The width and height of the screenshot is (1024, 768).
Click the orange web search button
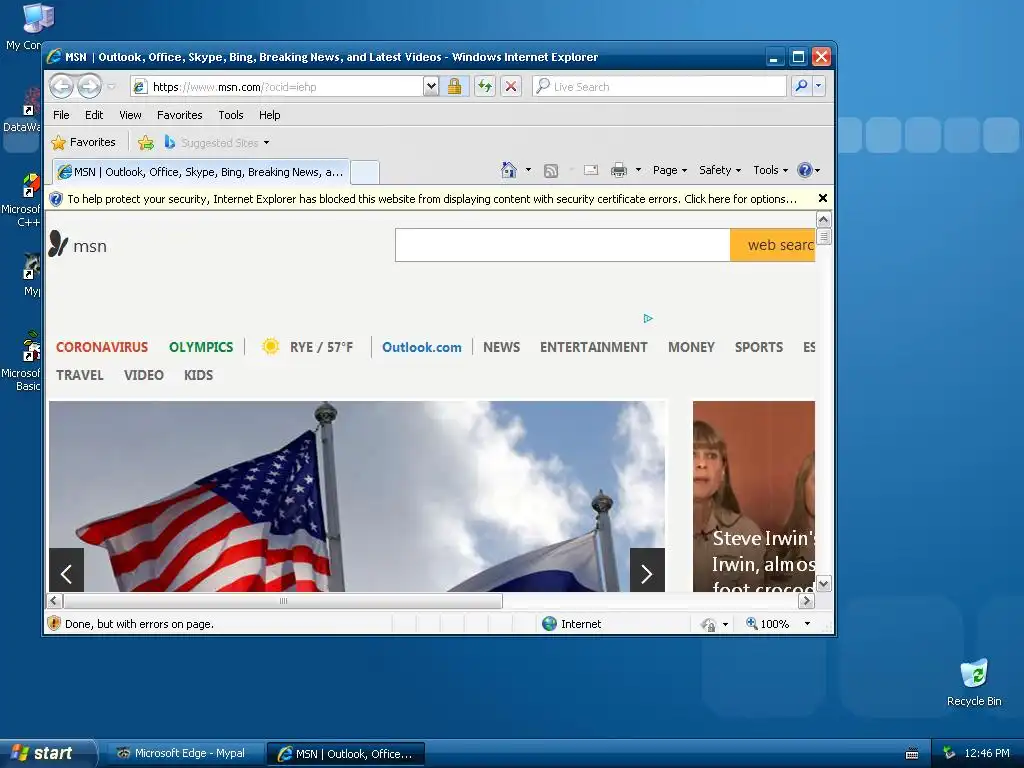pyautogui.click(x=773, y=245)
